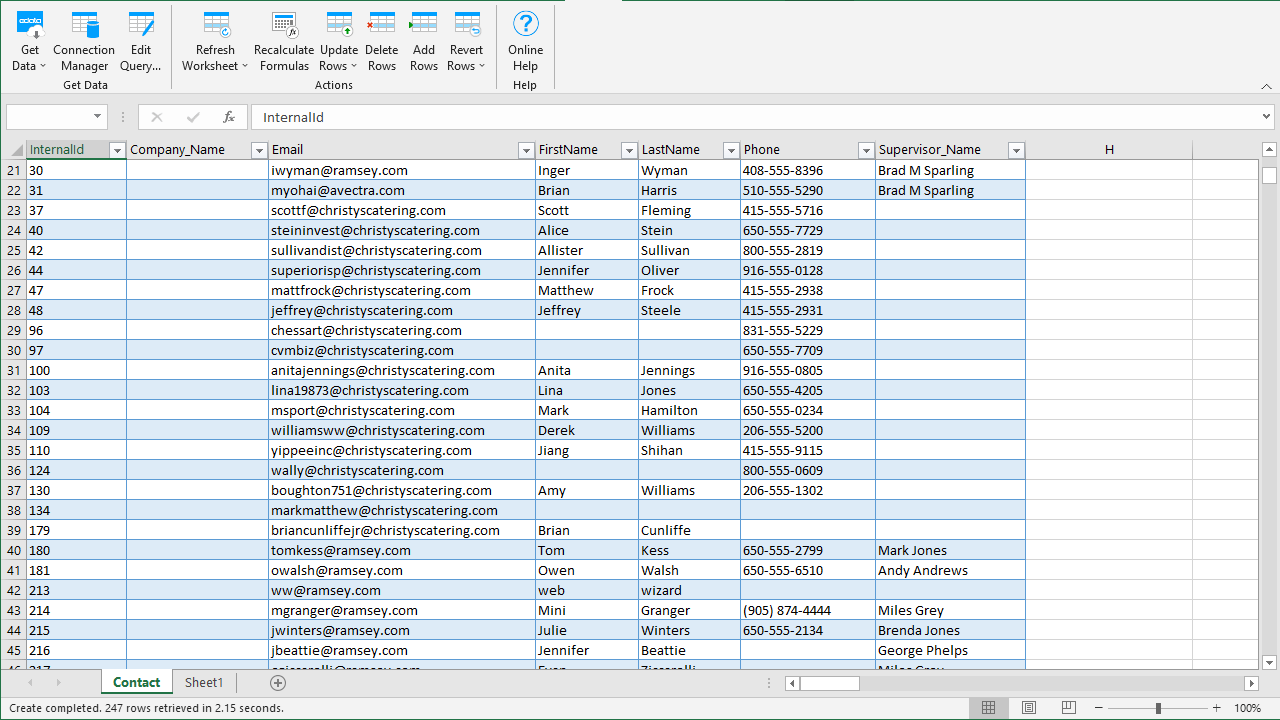
Task: Click the Refresh Worksheet button
Action: [x=215, y=42]
